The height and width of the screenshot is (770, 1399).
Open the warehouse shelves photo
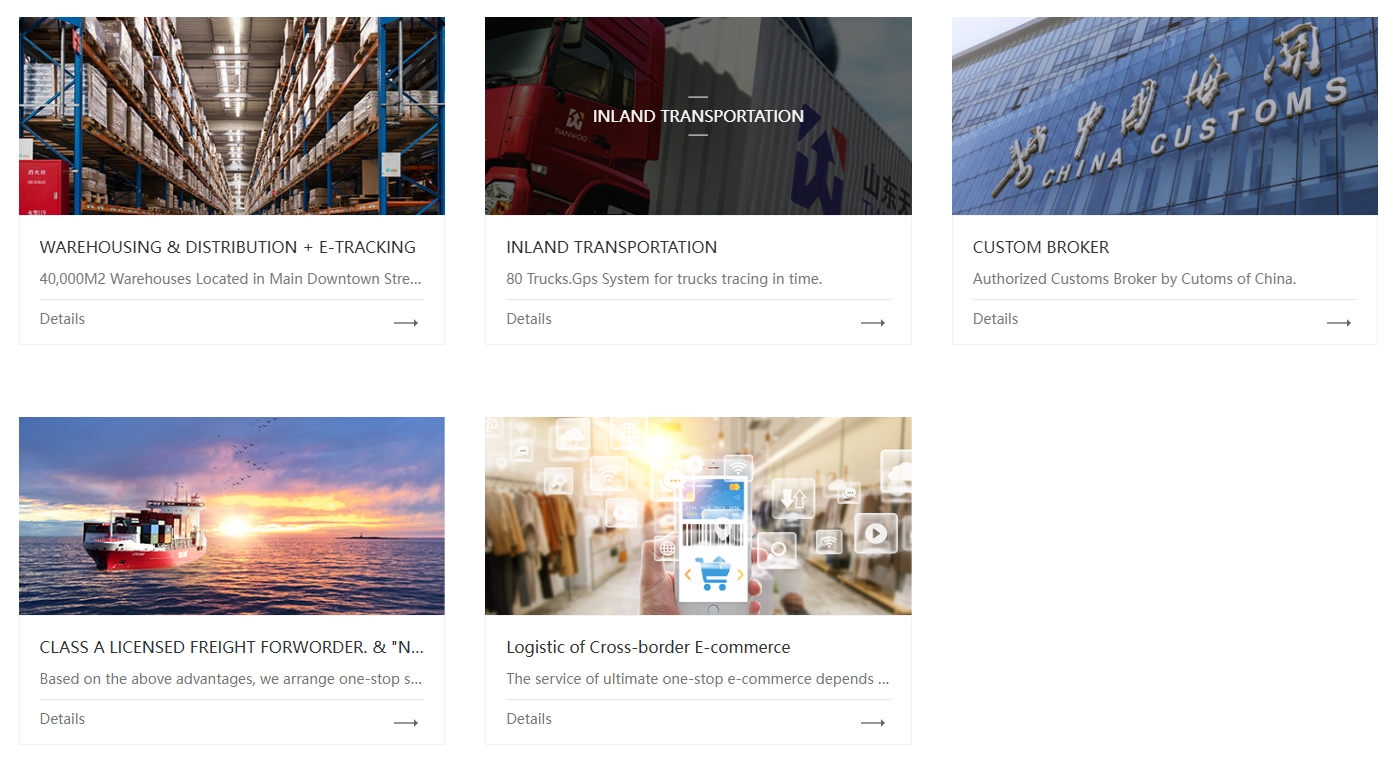click(x=232, y=116)
